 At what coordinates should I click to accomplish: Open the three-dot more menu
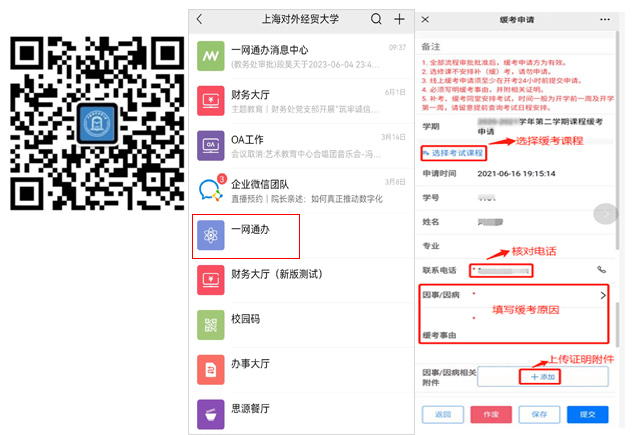tap(602, 19)
